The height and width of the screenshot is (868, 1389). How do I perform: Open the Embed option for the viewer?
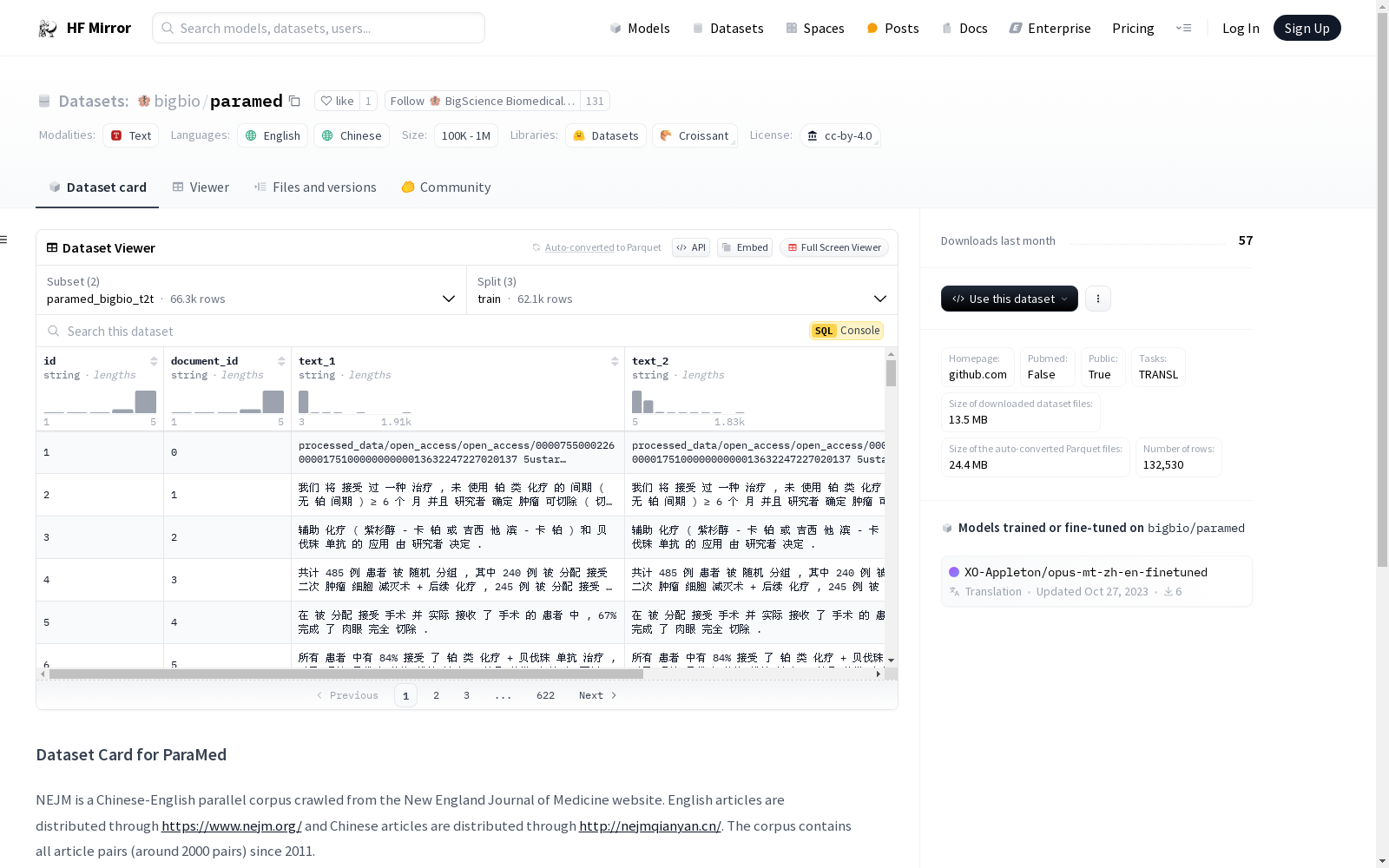(x=745, y=247)
